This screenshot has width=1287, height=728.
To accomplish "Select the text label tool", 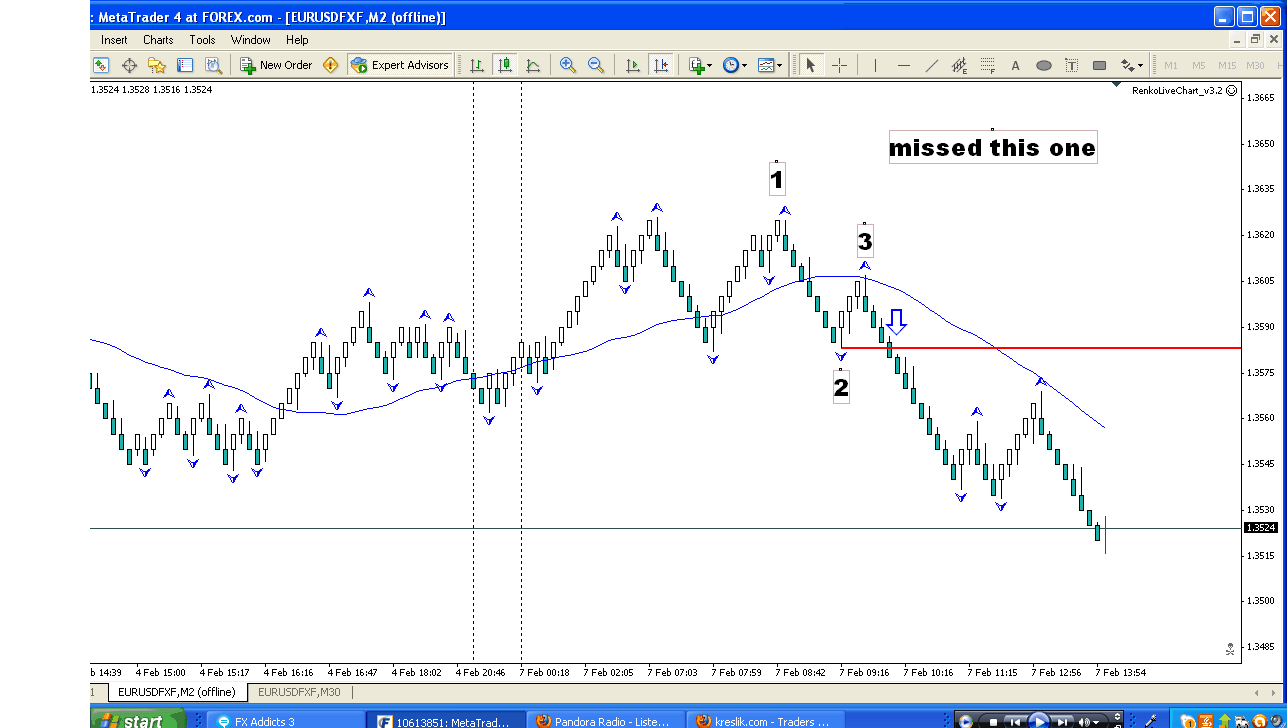I will (x=1071, y=65).
